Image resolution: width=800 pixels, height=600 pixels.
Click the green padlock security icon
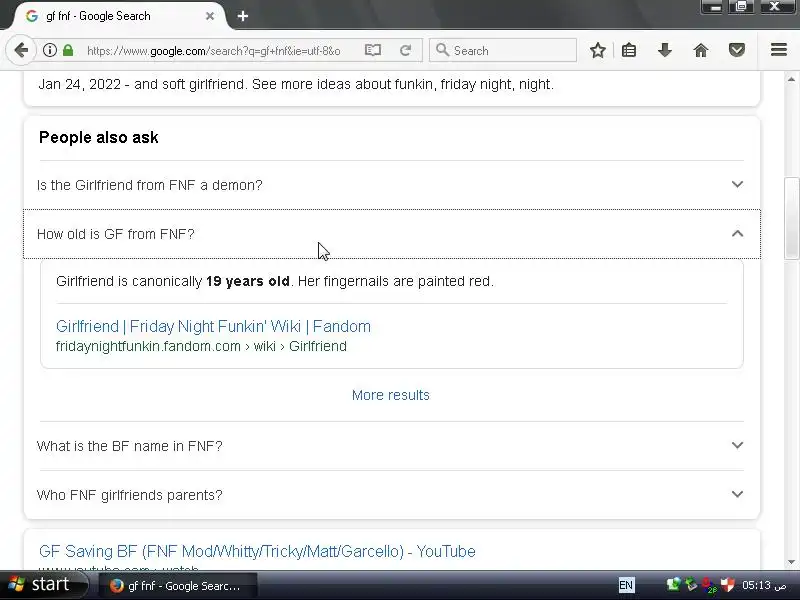pos(68,51)
